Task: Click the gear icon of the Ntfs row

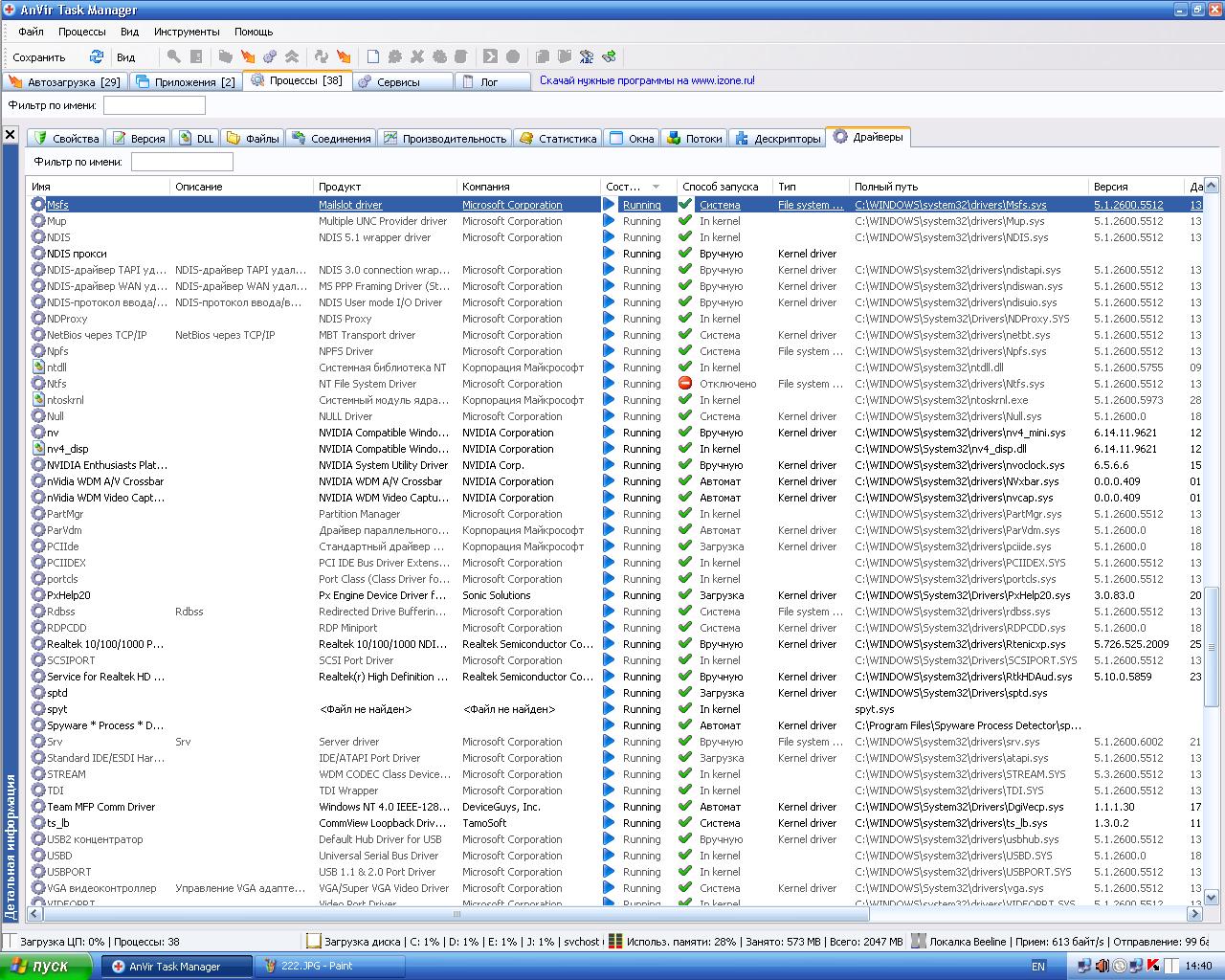Action: click(x=38, y=384)
